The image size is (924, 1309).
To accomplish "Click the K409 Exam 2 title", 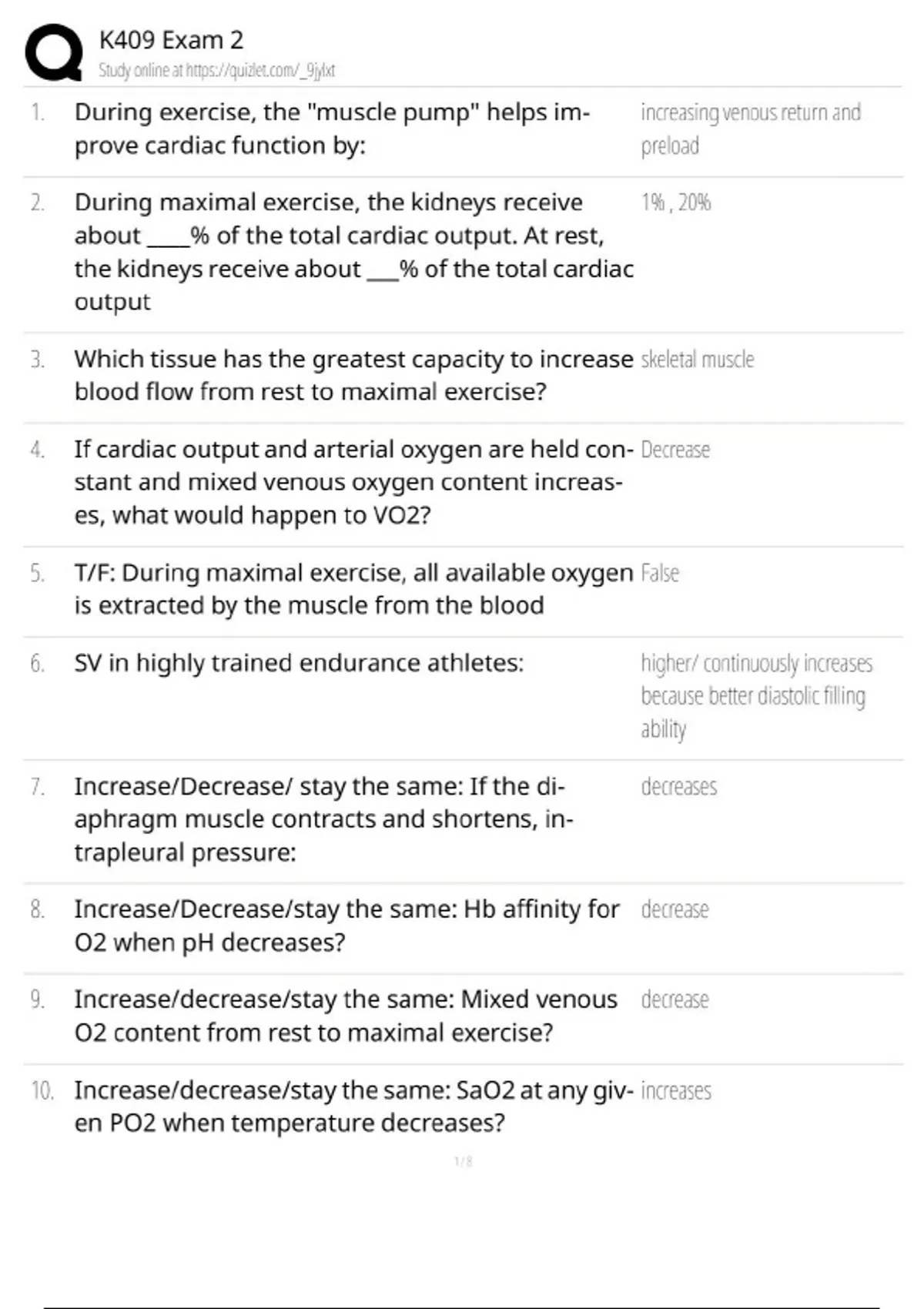I will point(171,39).
